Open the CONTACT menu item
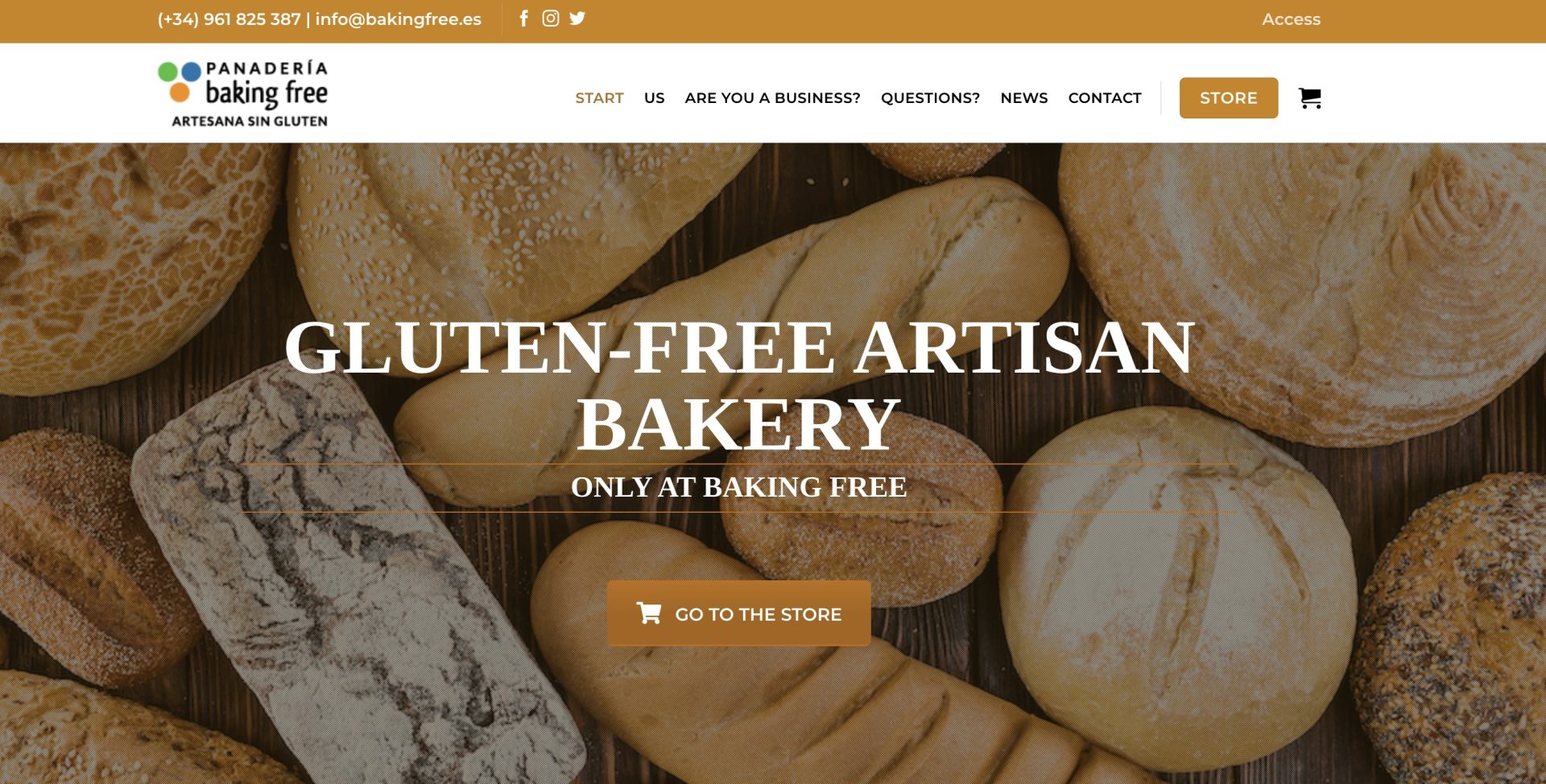 click(1105, 98)
